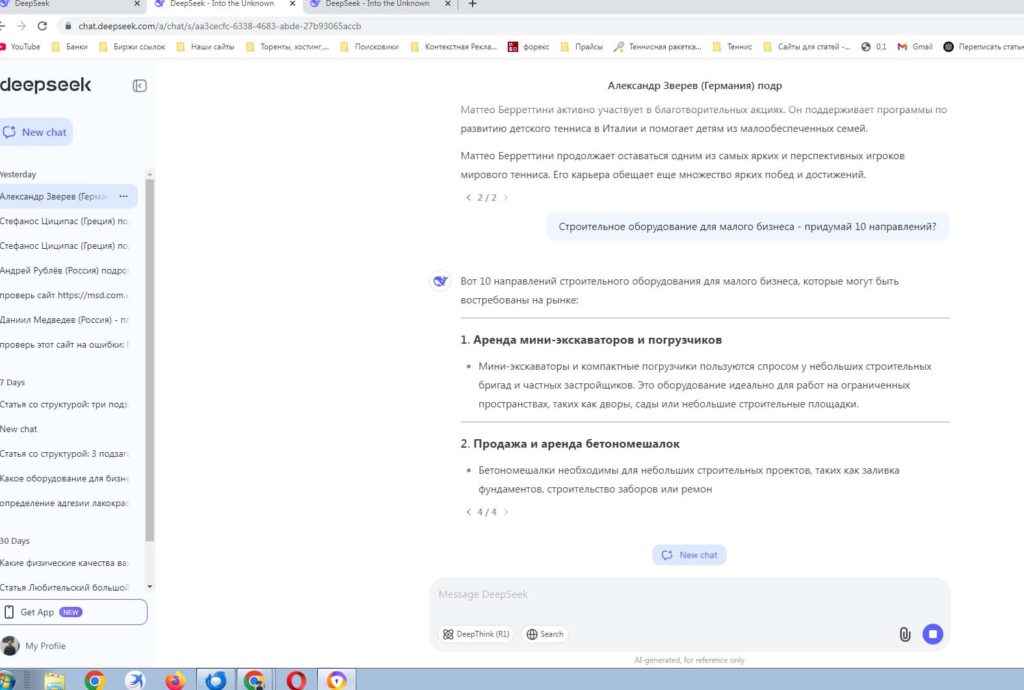
Task: Click the deepseek logo
Action: (x=46, y=85)
